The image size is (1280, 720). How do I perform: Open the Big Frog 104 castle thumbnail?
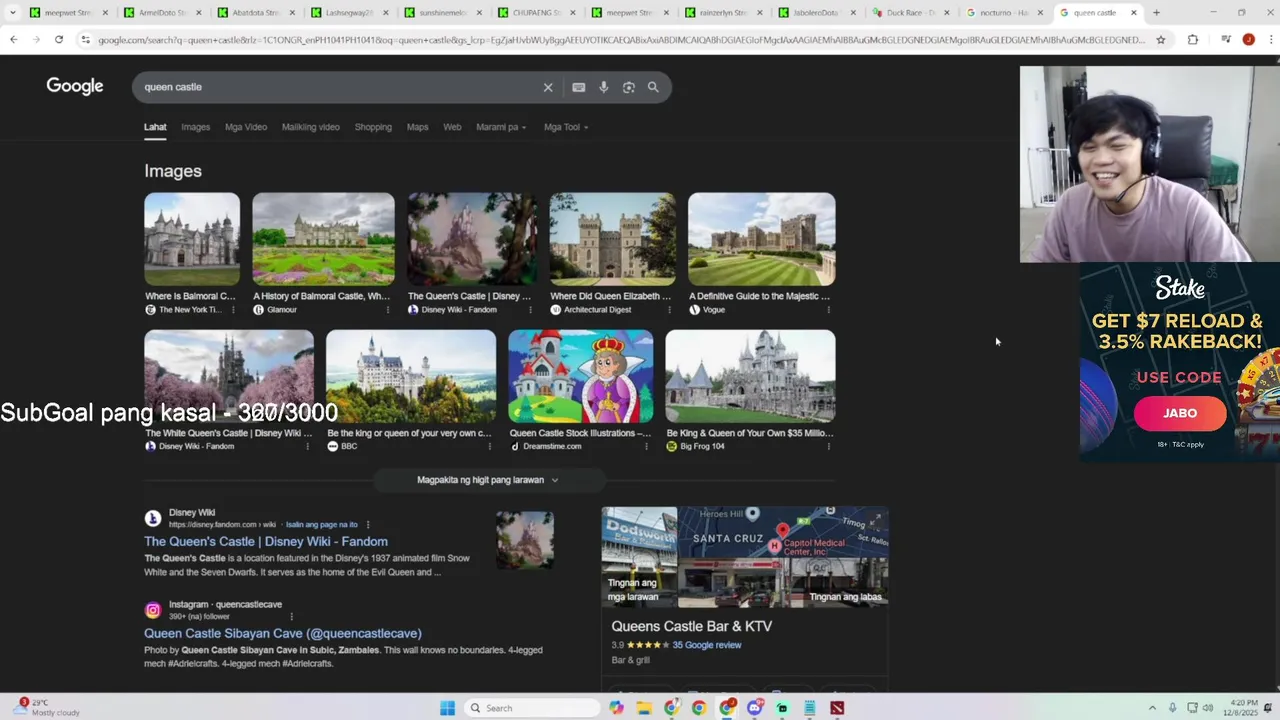click(750, 376)
